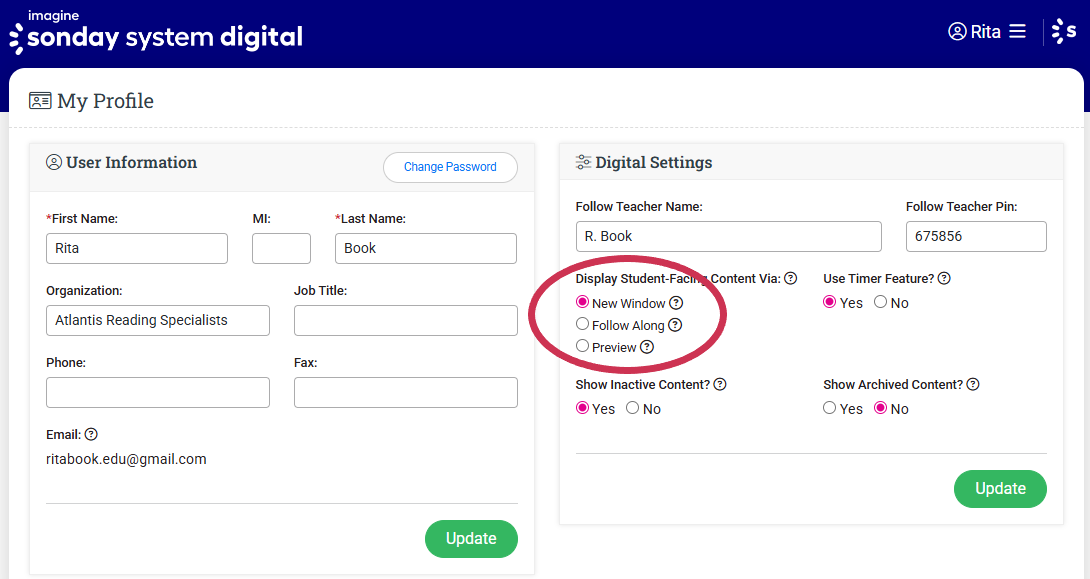Click help icon next to Follow Along
This screenshot has height=579, width=1090.
pyautogui.click(x=675, y=325)
